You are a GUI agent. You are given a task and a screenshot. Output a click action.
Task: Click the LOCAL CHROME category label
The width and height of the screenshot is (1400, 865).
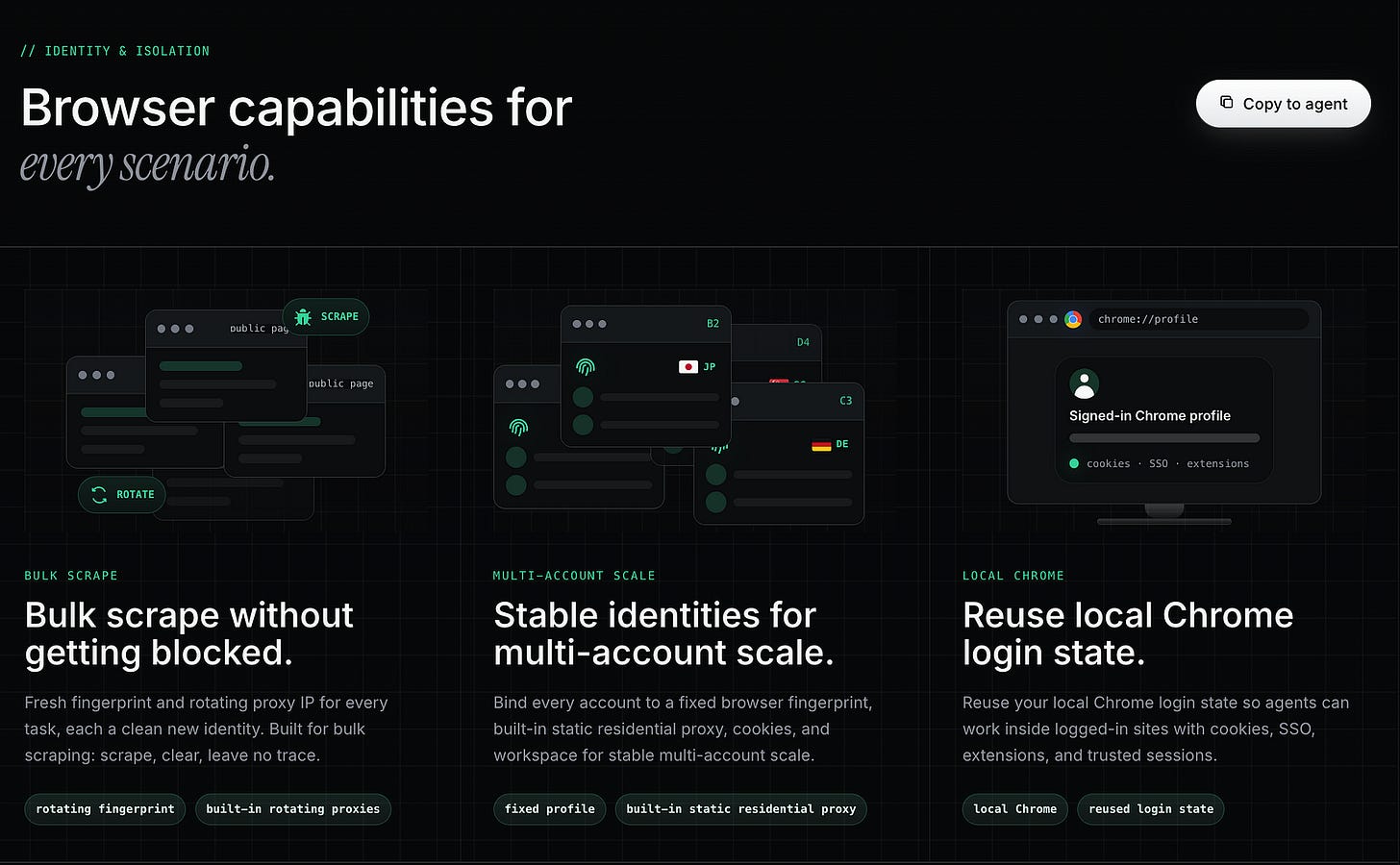[x=1013, y=576]
